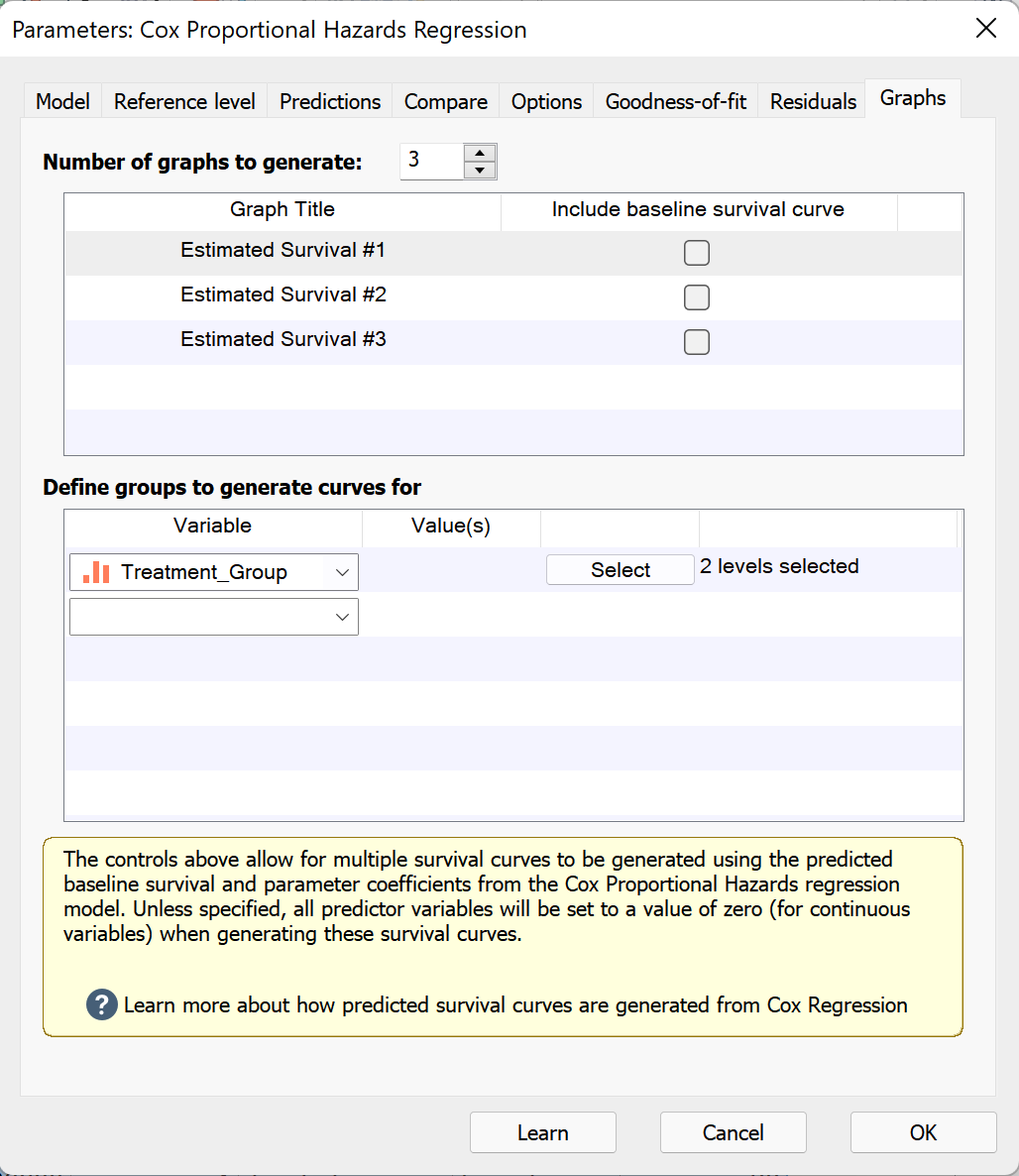
Task: Open the Compare tab
Action: (445, 101)
